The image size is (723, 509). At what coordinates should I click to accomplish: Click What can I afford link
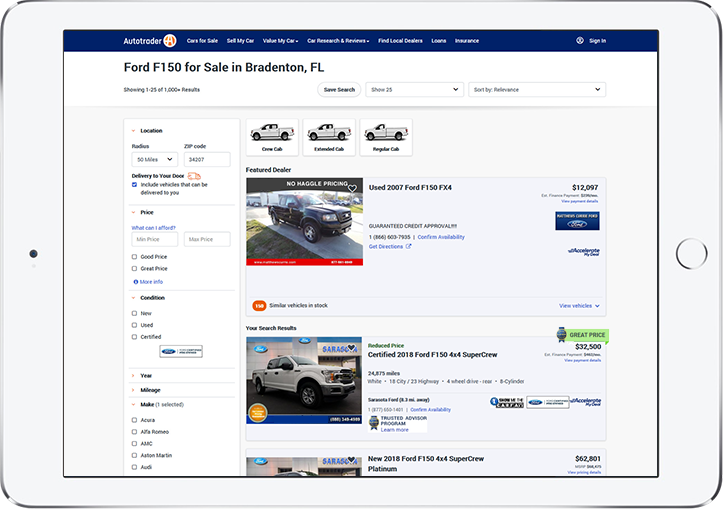pyautogui.click(x=154, y=228)
